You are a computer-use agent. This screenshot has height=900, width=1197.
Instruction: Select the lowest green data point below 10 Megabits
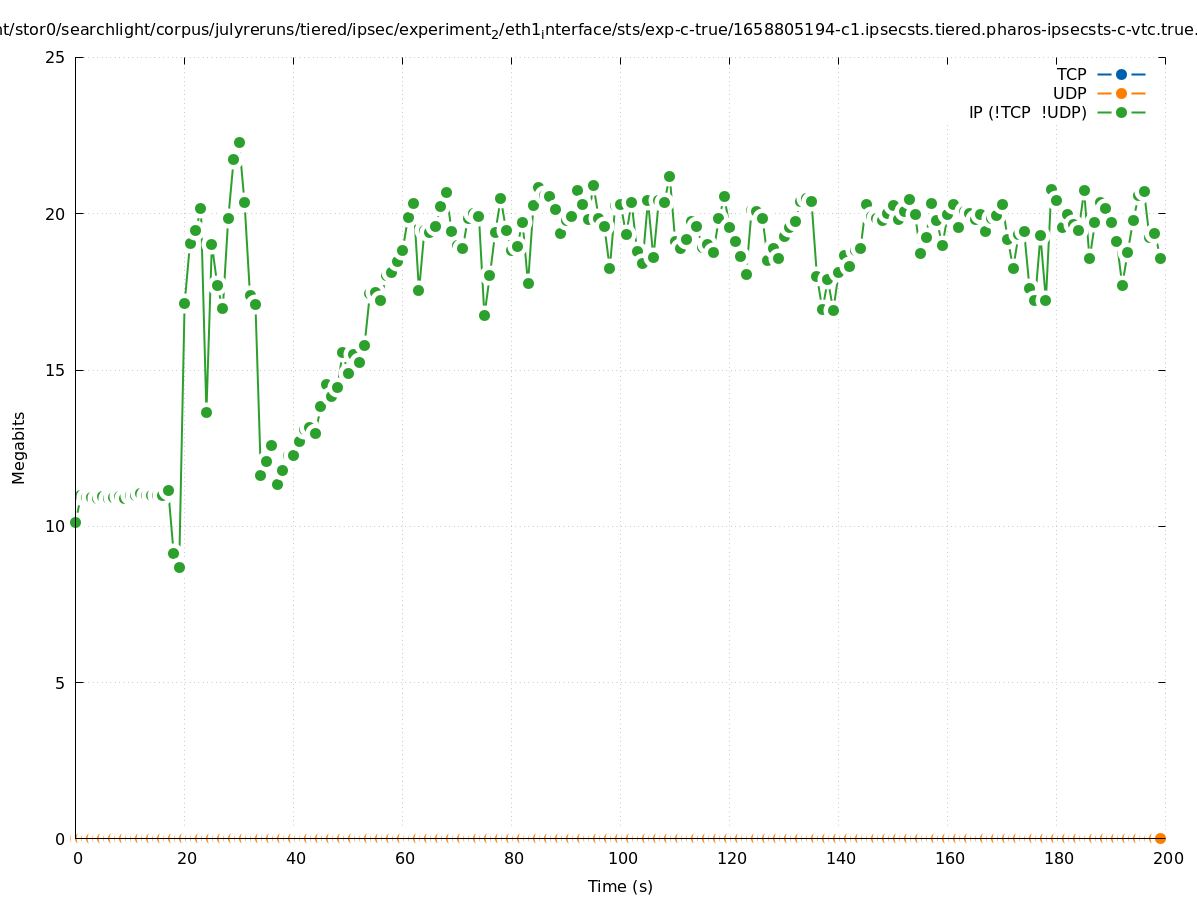pyautogui.click(x=179, y=567)
